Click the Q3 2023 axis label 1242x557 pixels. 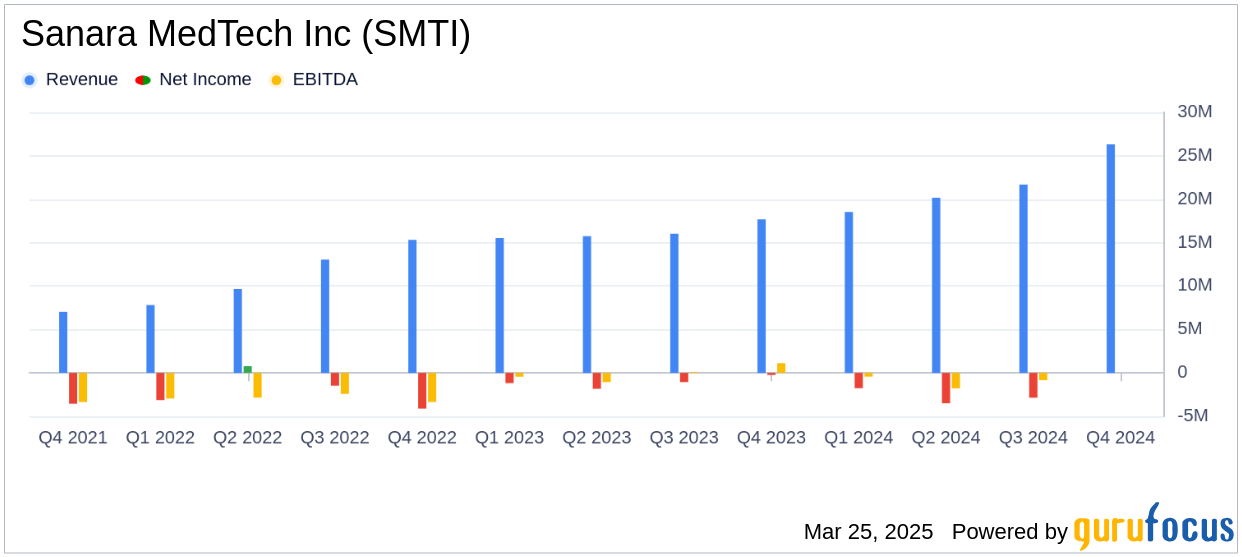[x=684, y=438]
